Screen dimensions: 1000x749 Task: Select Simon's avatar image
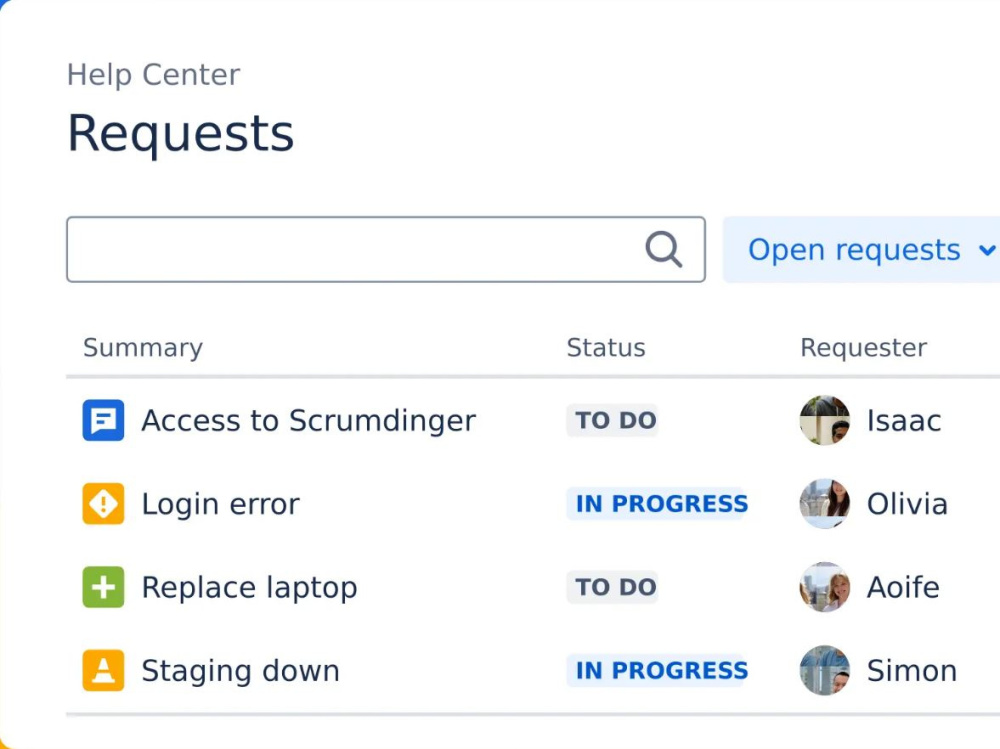point(824,670)
